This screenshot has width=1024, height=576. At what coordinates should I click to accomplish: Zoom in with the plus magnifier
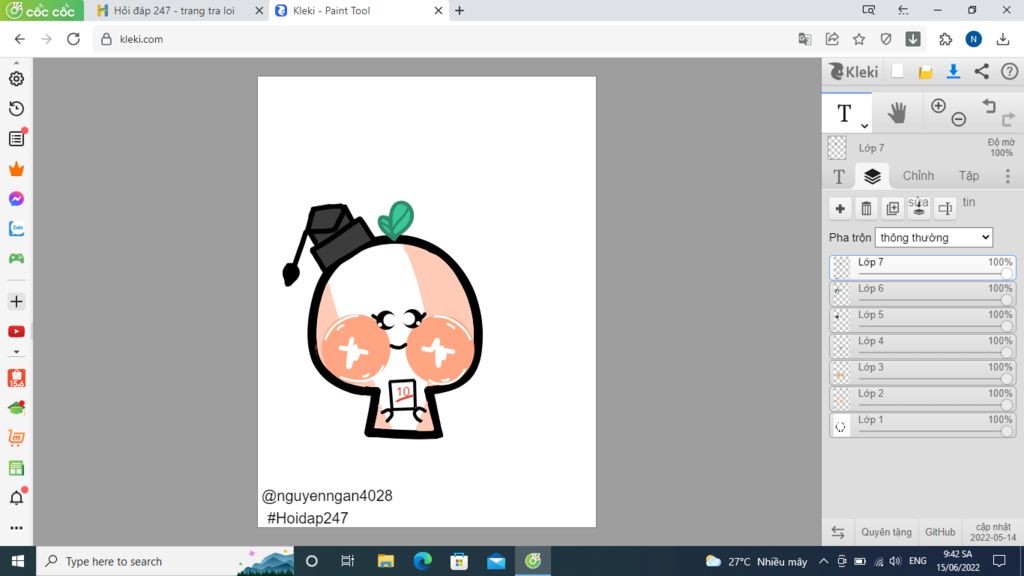point(938,106)
